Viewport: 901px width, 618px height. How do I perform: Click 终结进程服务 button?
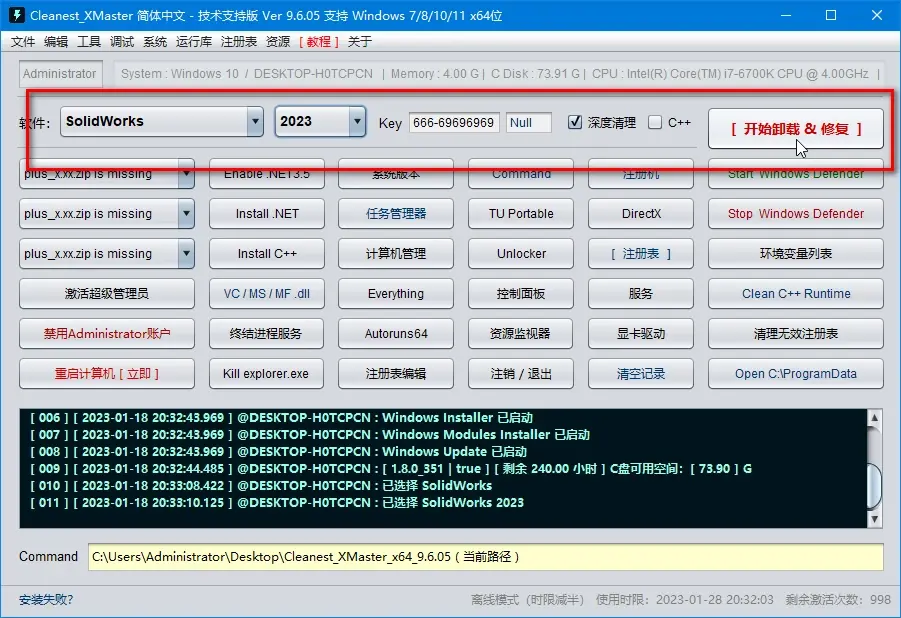click(x=267, y=333)
